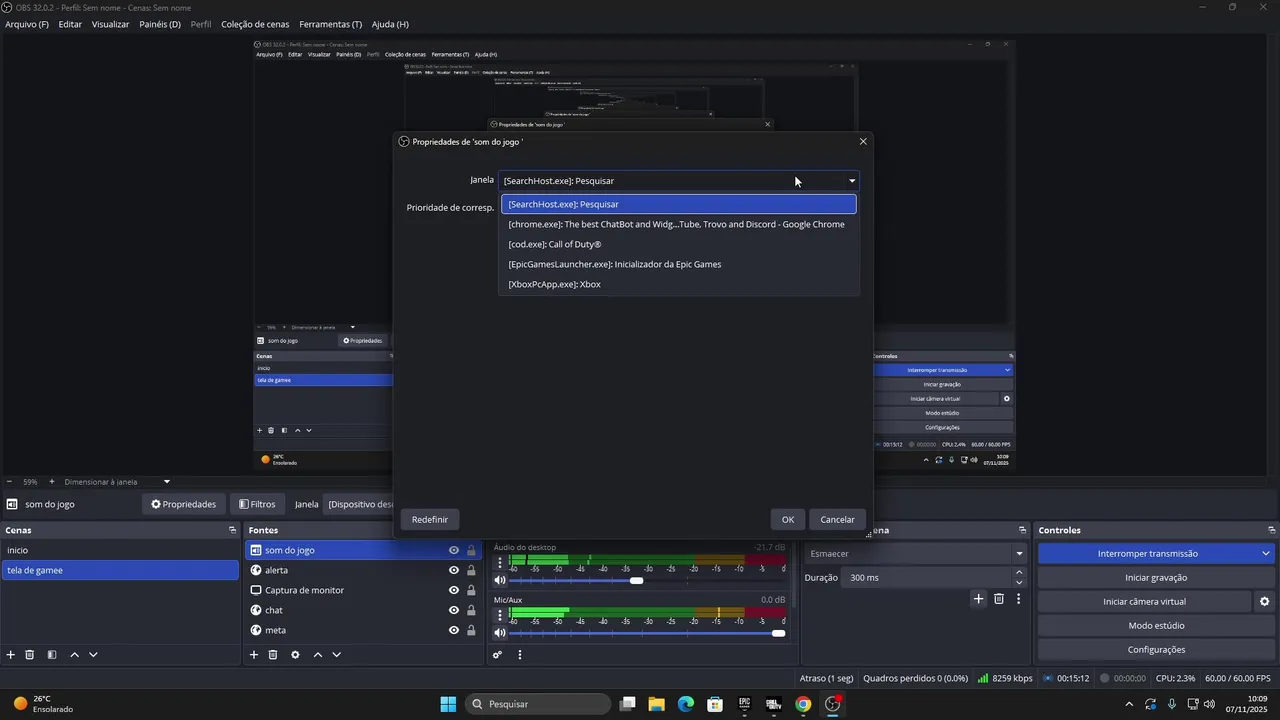
Task: Select the 'tela de gamee' scene
Action: click(x=120, y=570)
